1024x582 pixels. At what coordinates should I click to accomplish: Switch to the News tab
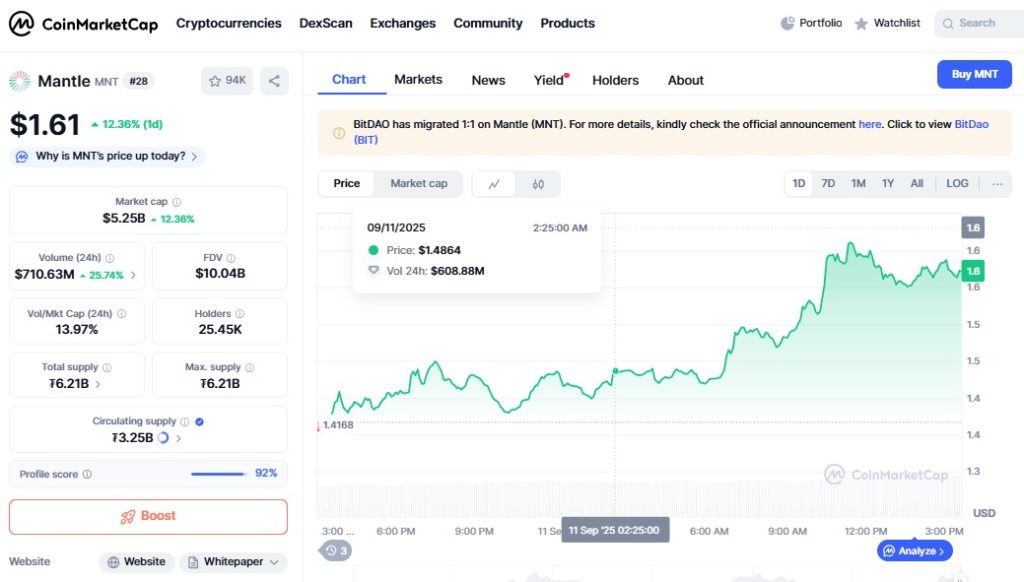point(488,80)
